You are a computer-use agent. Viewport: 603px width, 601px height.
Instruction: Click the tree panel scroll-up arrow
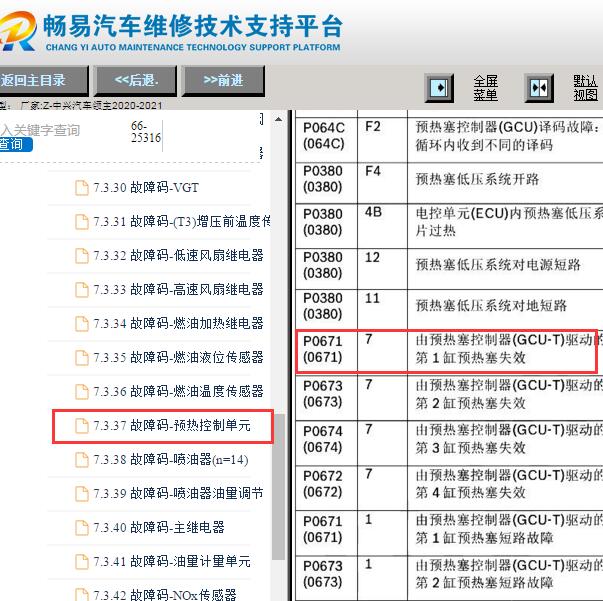[278, 120]
